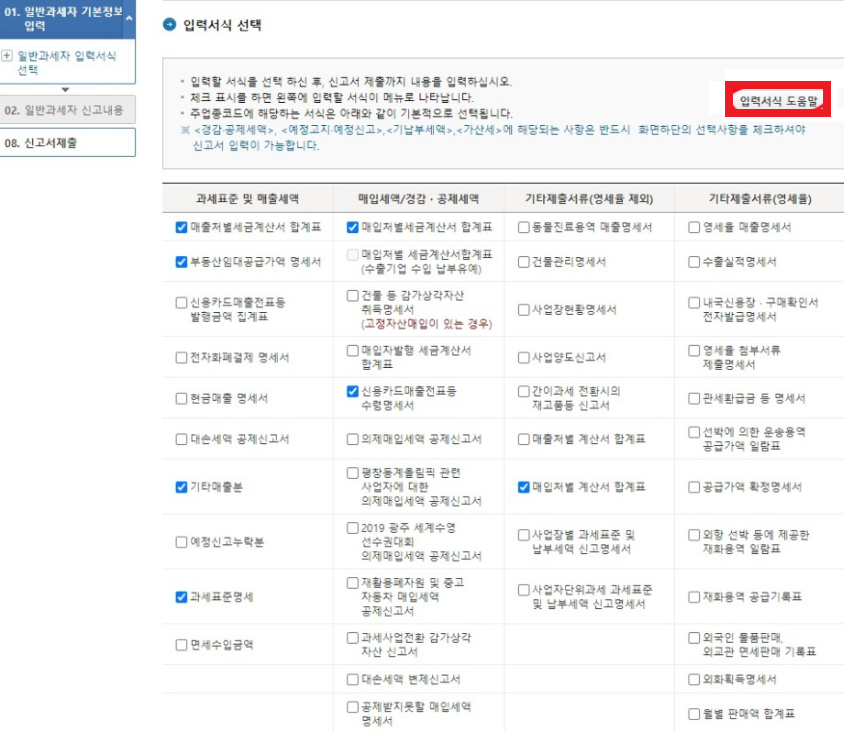Image resolution: width=844 pixels, height=731 pixels.
Task: Open the 02 일반과세자 신고내용 menu
Action: pyautogui.click(x=67, y=109)
